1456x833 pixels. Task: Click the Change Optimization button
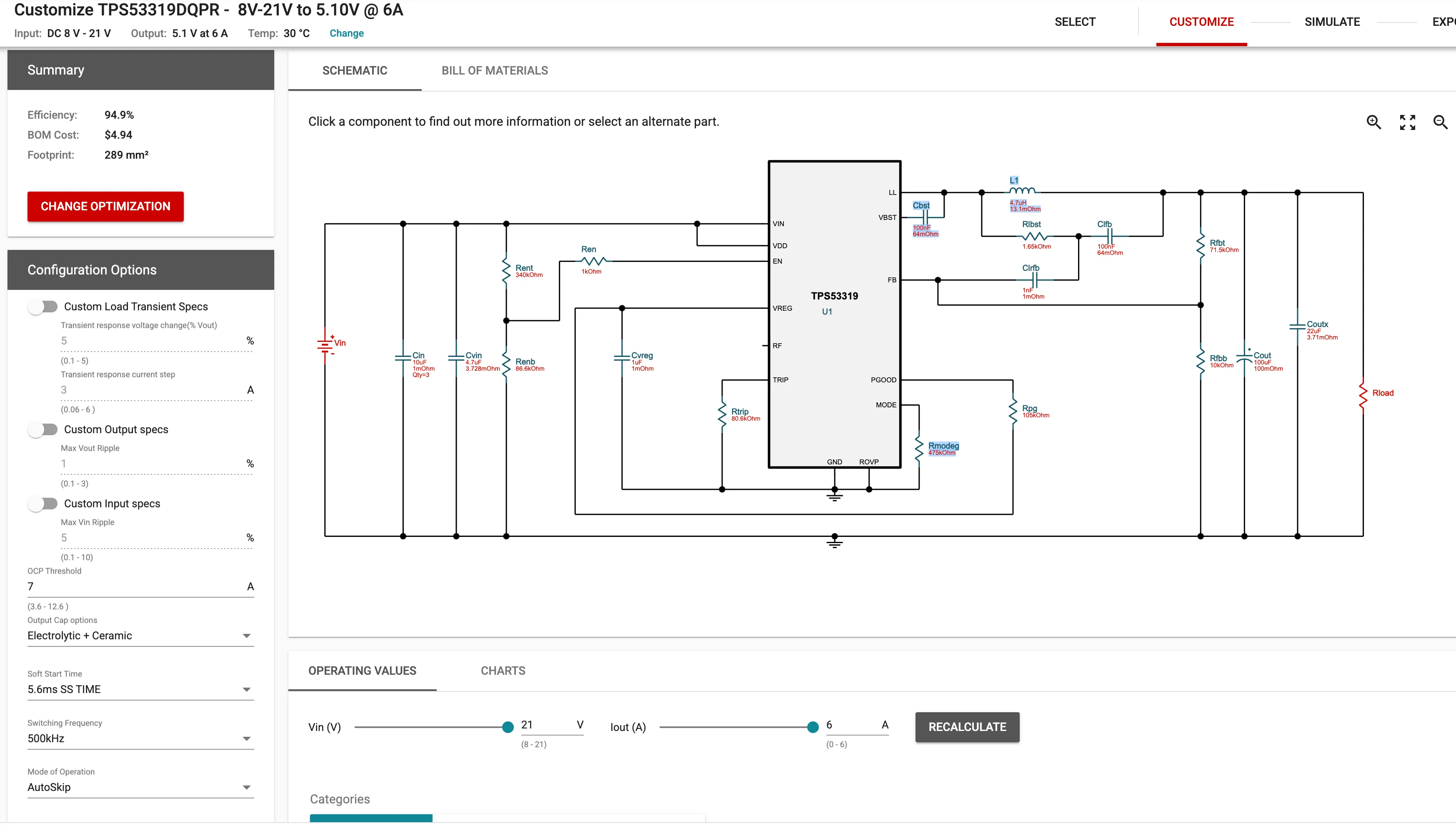click(105, 207)
